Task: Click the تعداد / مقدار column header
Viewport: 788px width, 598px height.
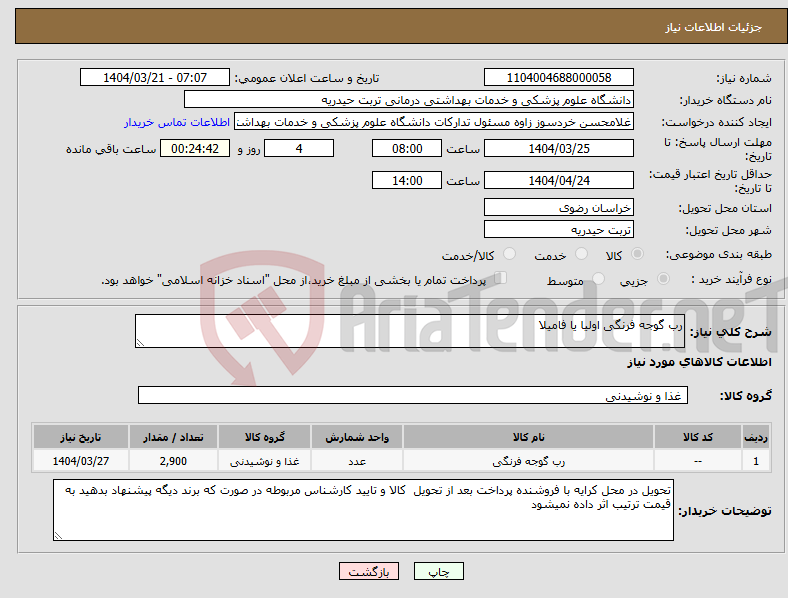Action: [x=173, y=437]
